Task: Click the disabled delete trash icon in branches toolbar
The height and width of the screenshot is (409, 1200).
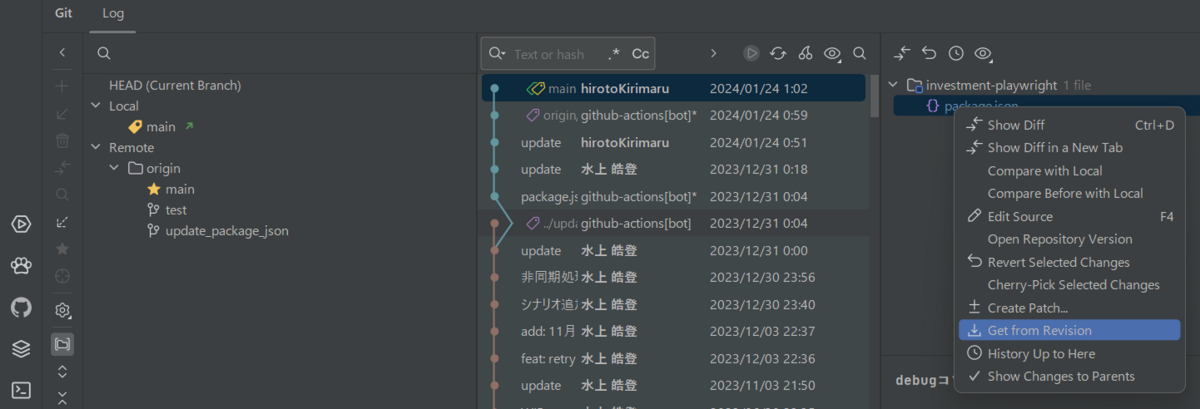Action: pos(62,141)
